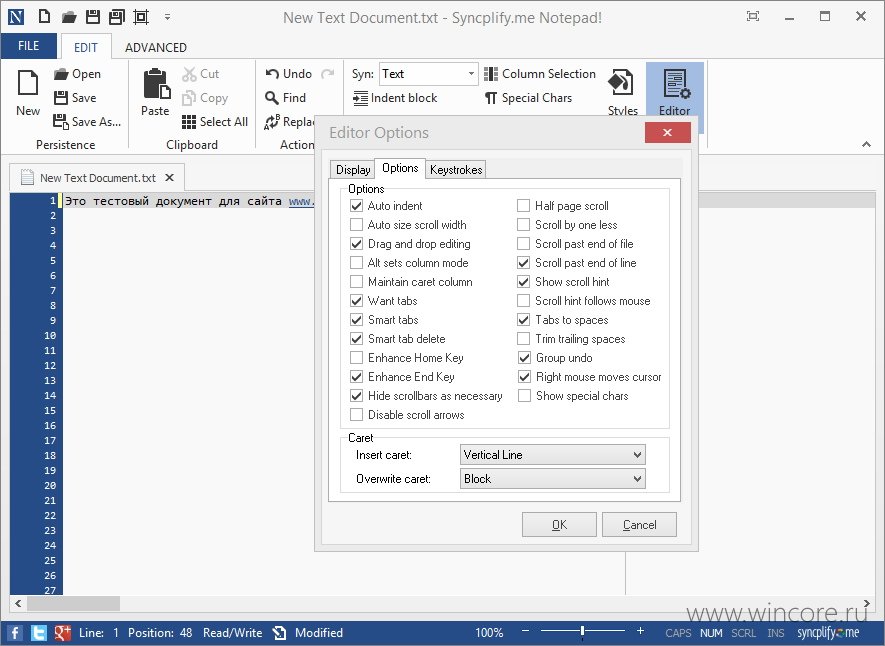Undo the last action
Image resolution: width=885 pixels, height=646 pixels.
tap(288, 74)
